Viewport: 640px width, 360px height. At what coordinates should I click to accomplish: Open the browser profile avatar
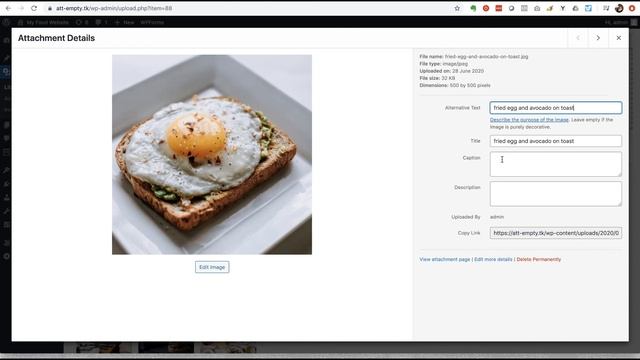point(619,8)
